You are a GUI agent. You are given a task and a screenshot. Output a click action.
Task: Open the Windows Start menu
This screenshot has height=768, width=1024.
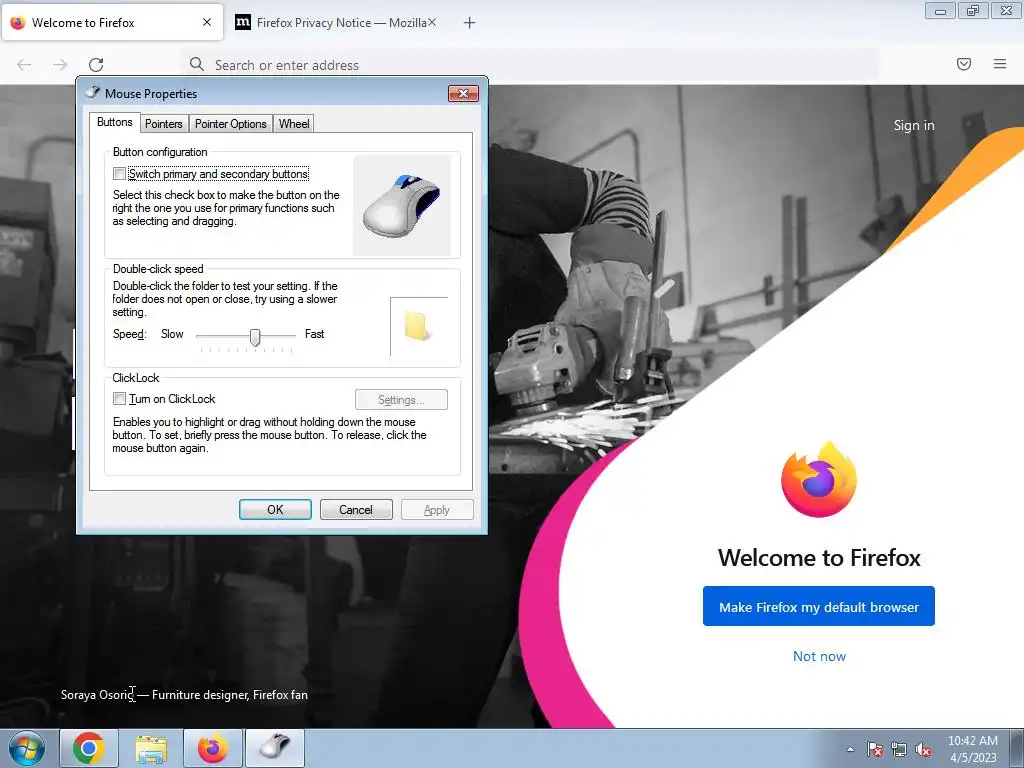coord(27,748)
